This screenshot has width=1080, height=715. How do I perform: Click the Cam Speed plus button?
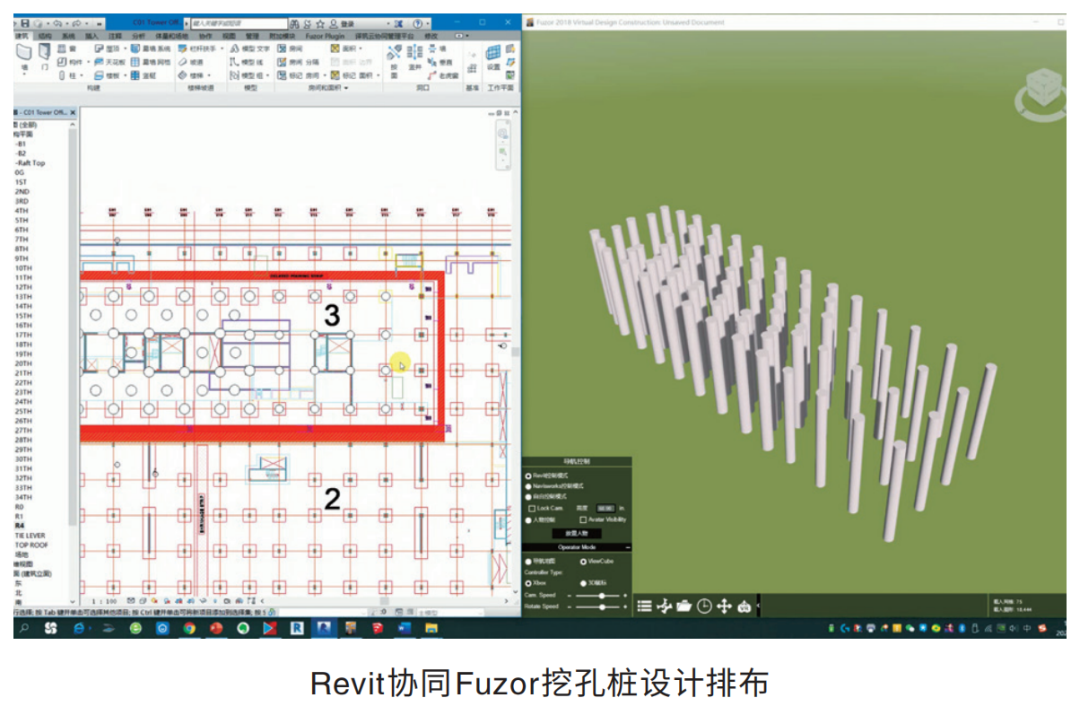625,596
